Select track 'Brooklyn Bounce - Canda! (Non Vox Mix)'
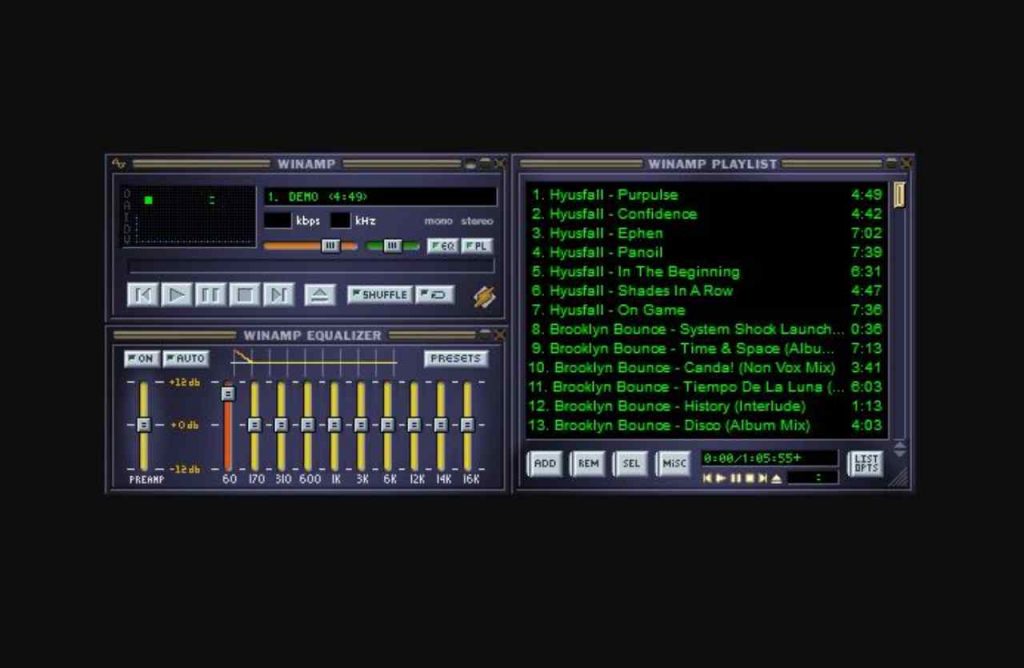The image size is (1024, 668). pos(707,368)
